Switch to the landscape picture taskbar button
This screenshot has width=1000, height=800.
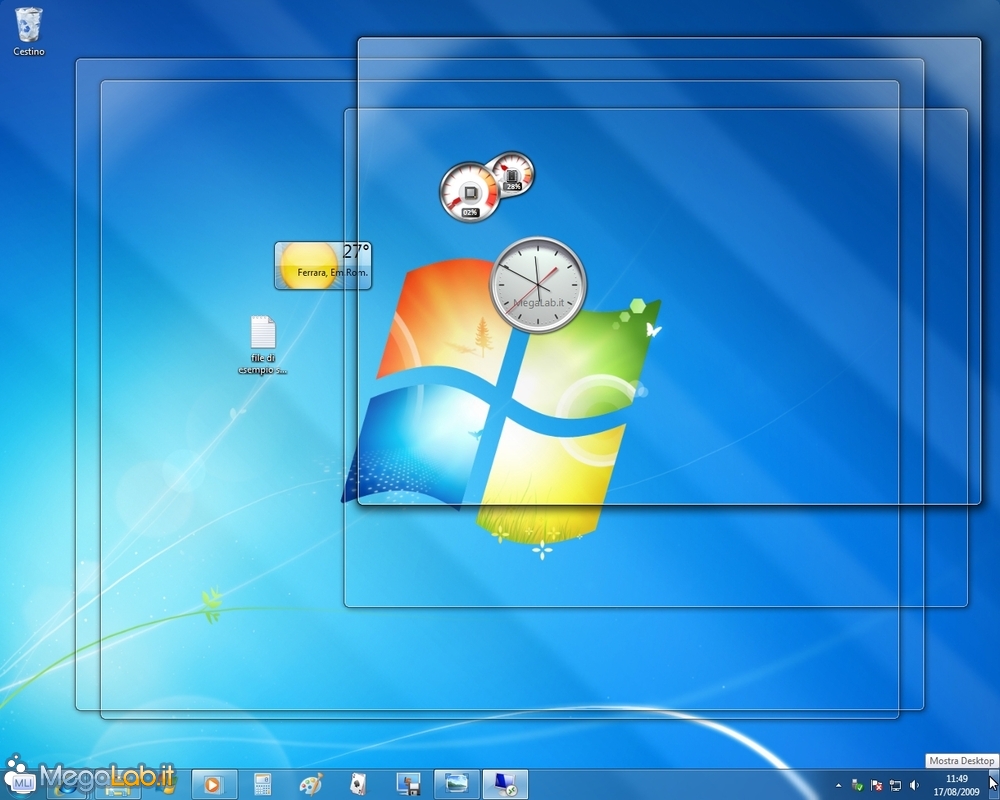click(457, 784)
